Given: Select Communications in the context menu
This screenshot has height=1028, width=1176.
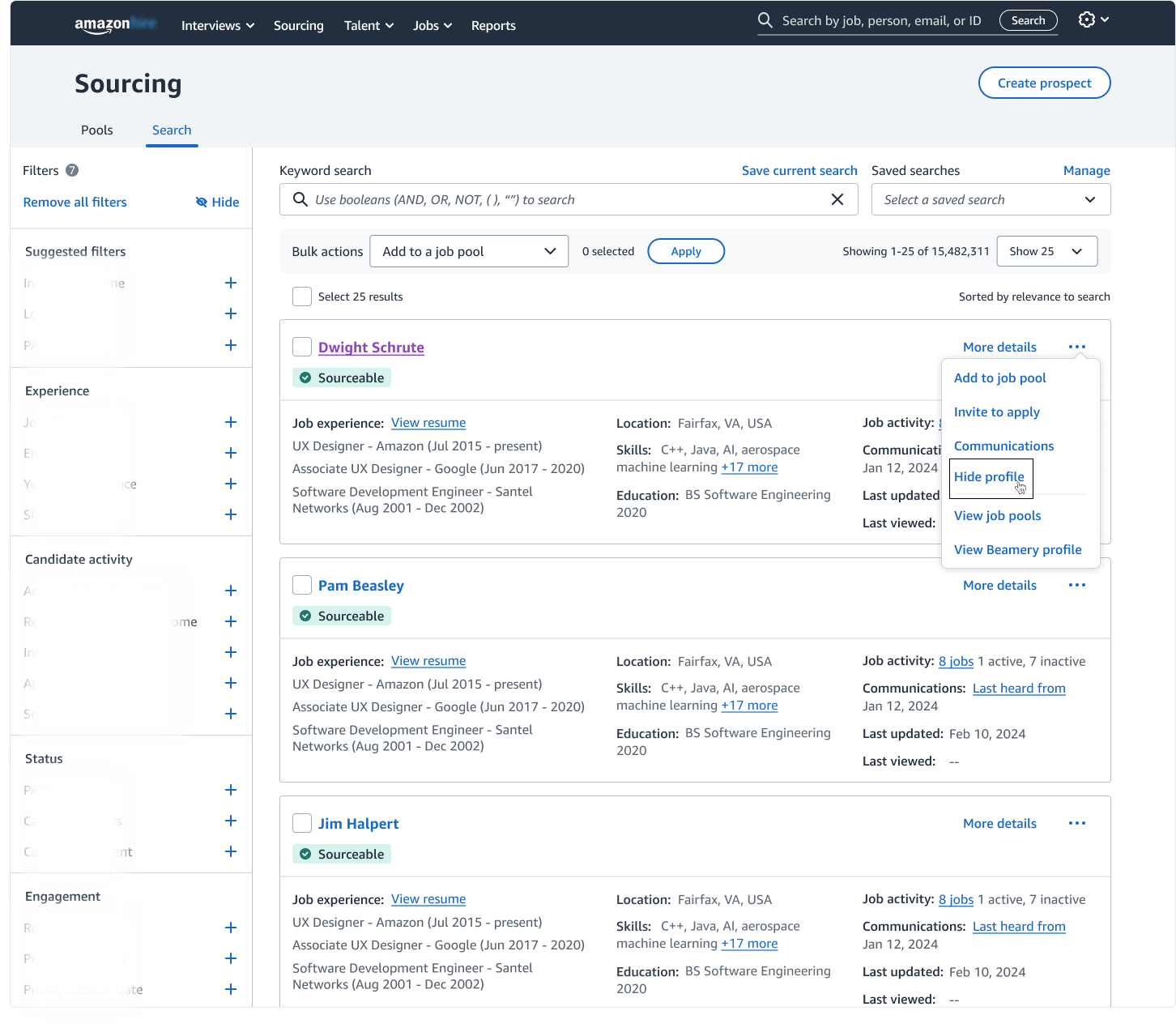Looking at the screenshot, I should [x=1004, y=446].
